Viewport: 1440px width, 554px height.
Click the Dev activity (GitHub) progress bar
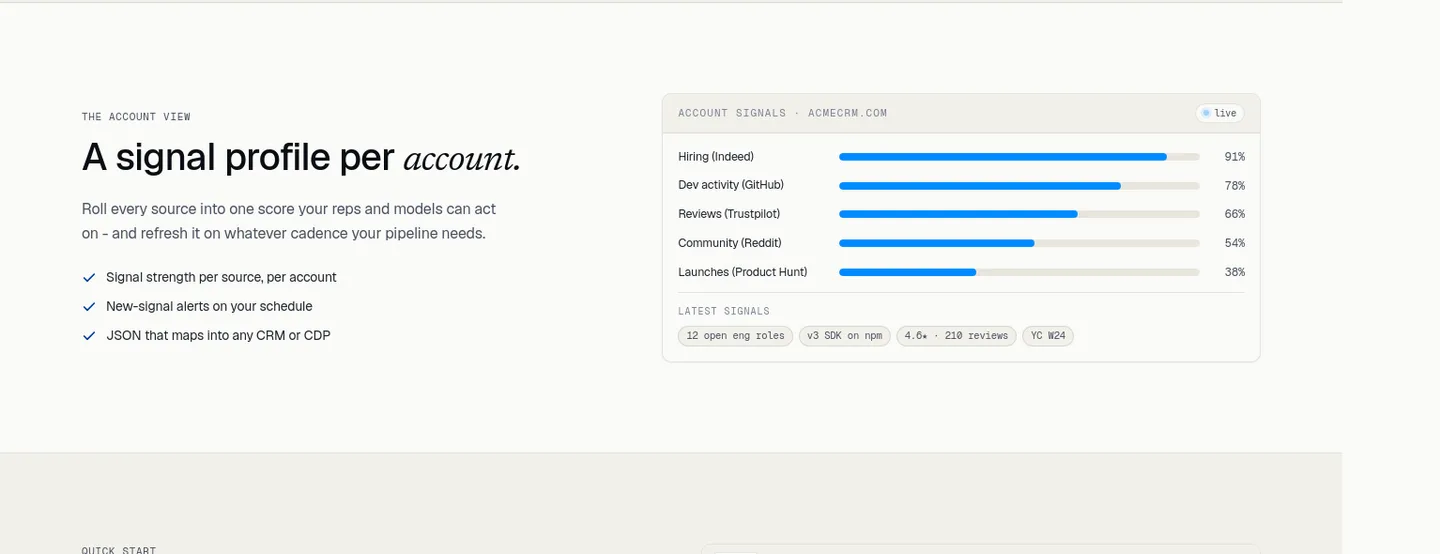click(1019, 186)
